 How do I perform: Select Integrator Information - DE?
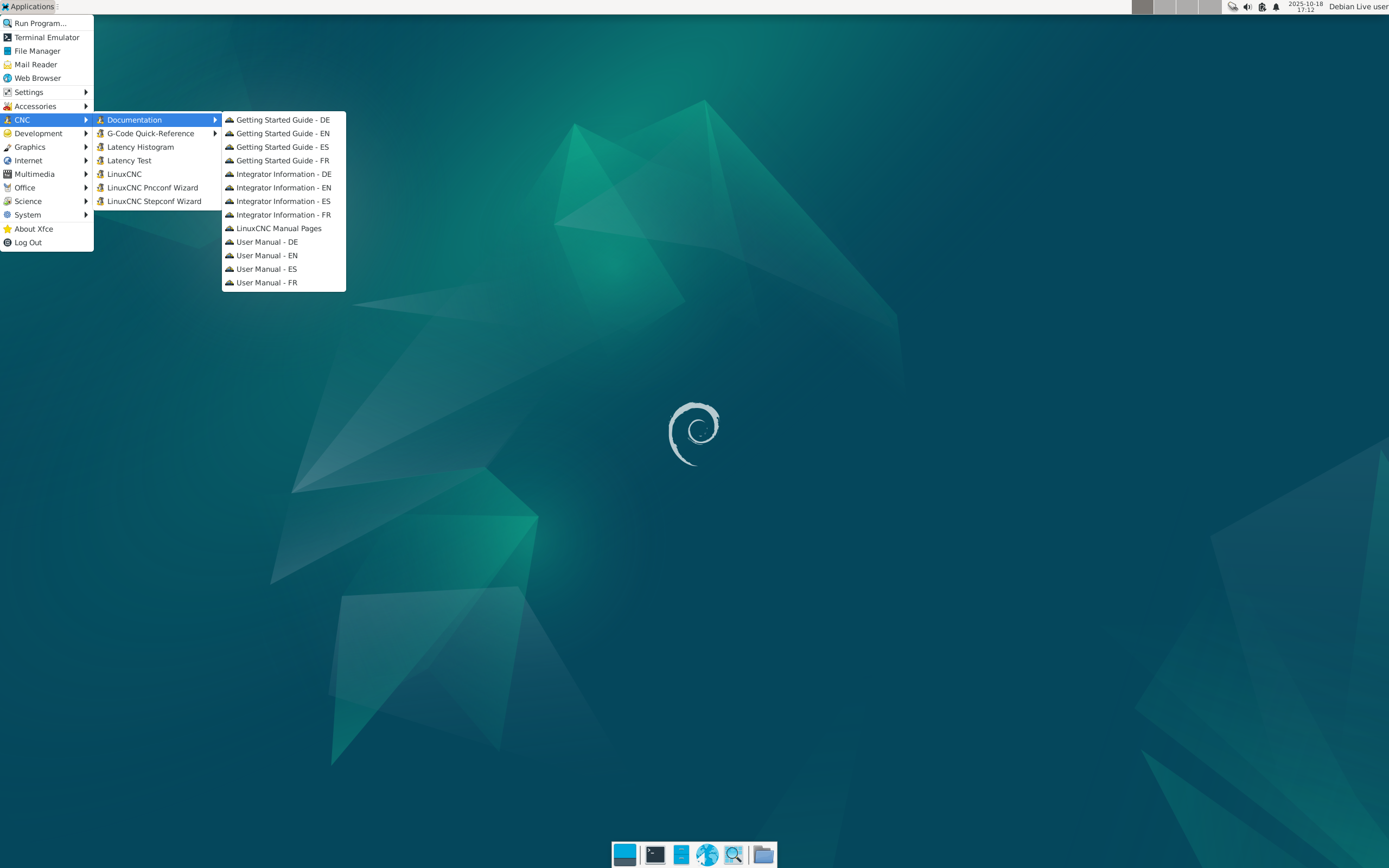click(x=284, y=174)
